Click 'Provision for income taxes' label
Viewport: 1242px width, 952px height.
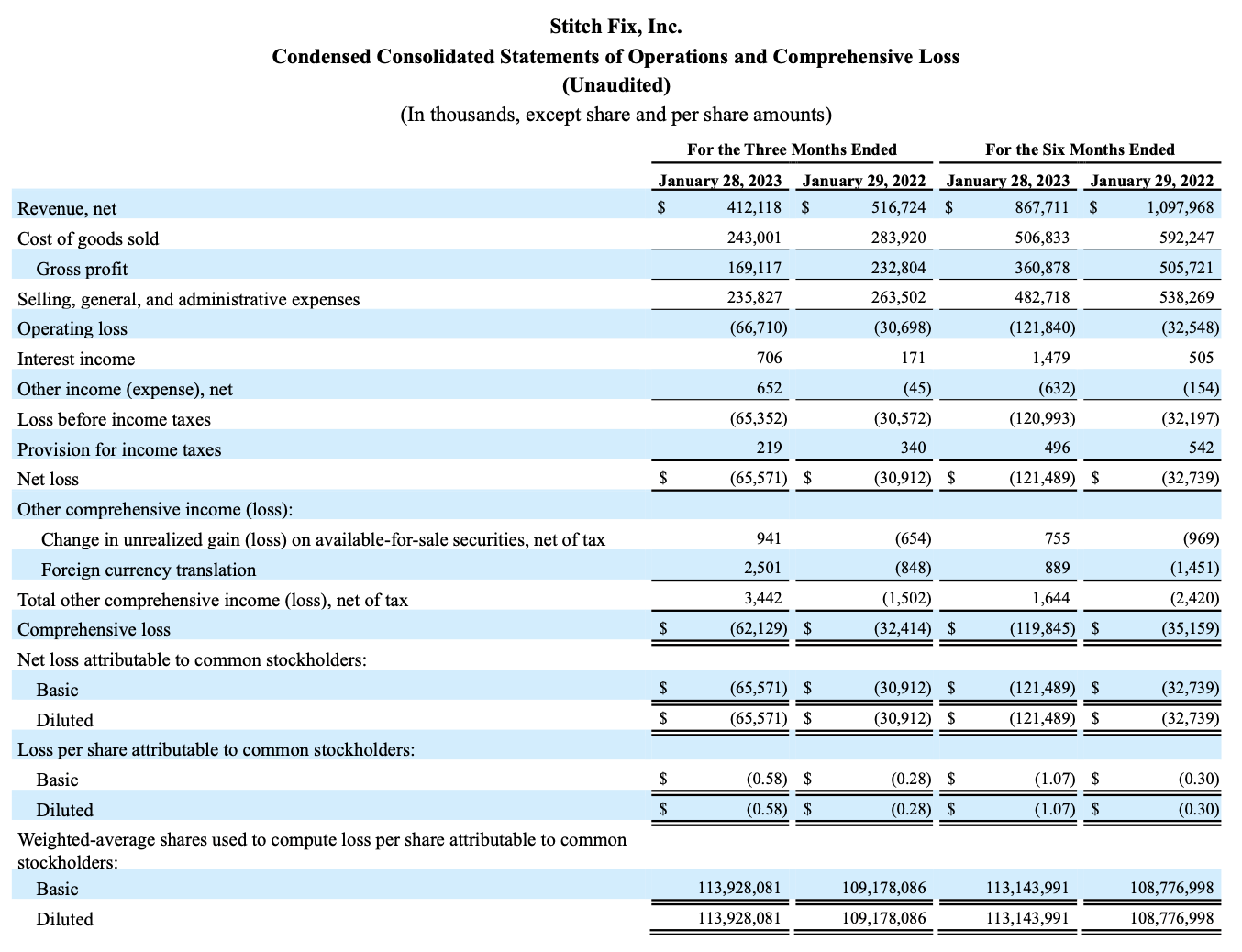119,449
